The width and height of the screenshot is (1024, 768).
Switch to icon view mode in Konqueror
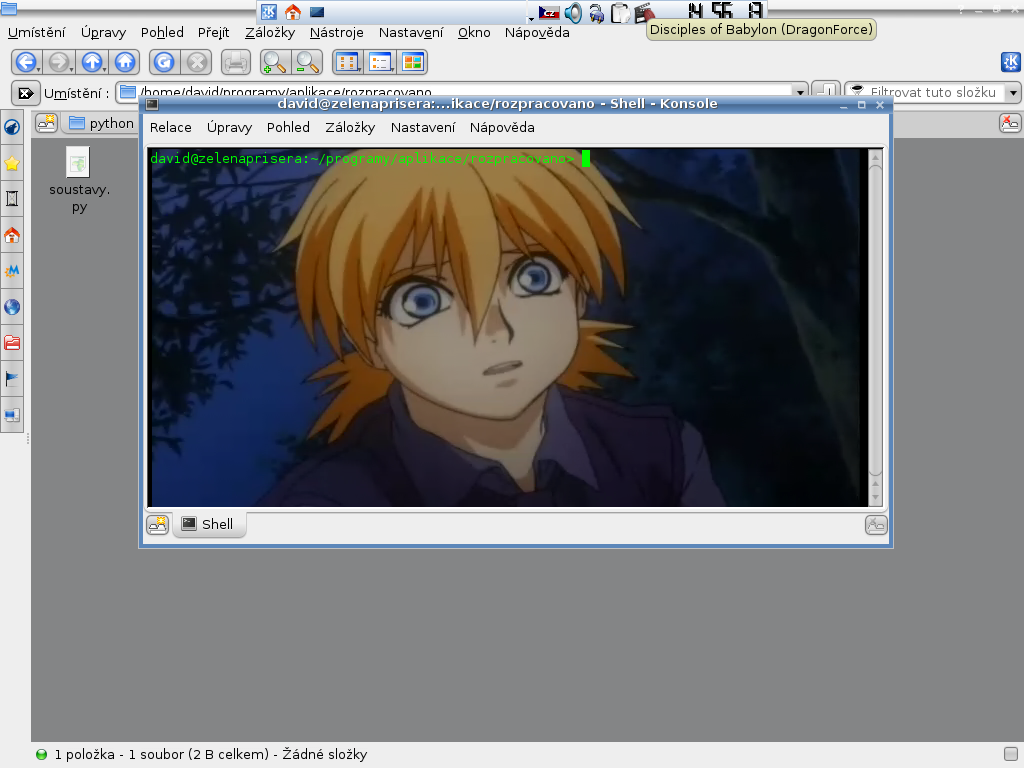(348, 62)
